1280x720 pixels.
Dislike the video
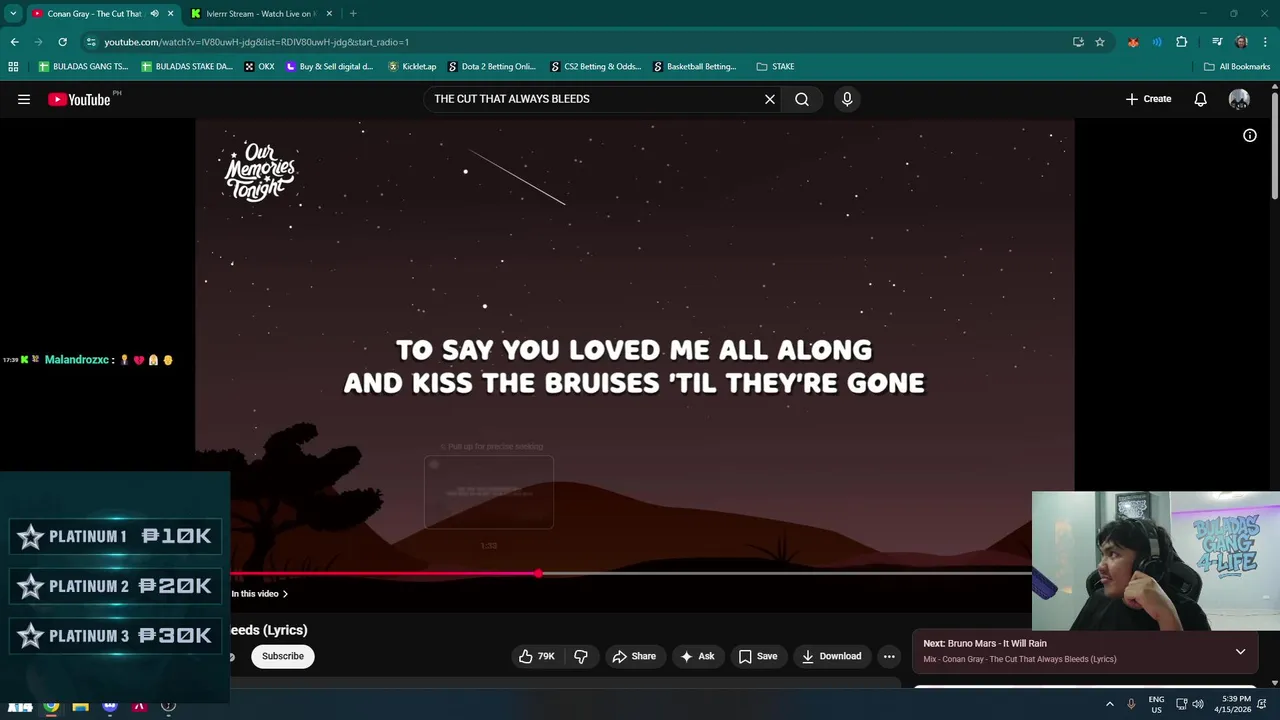coord(581,656)
